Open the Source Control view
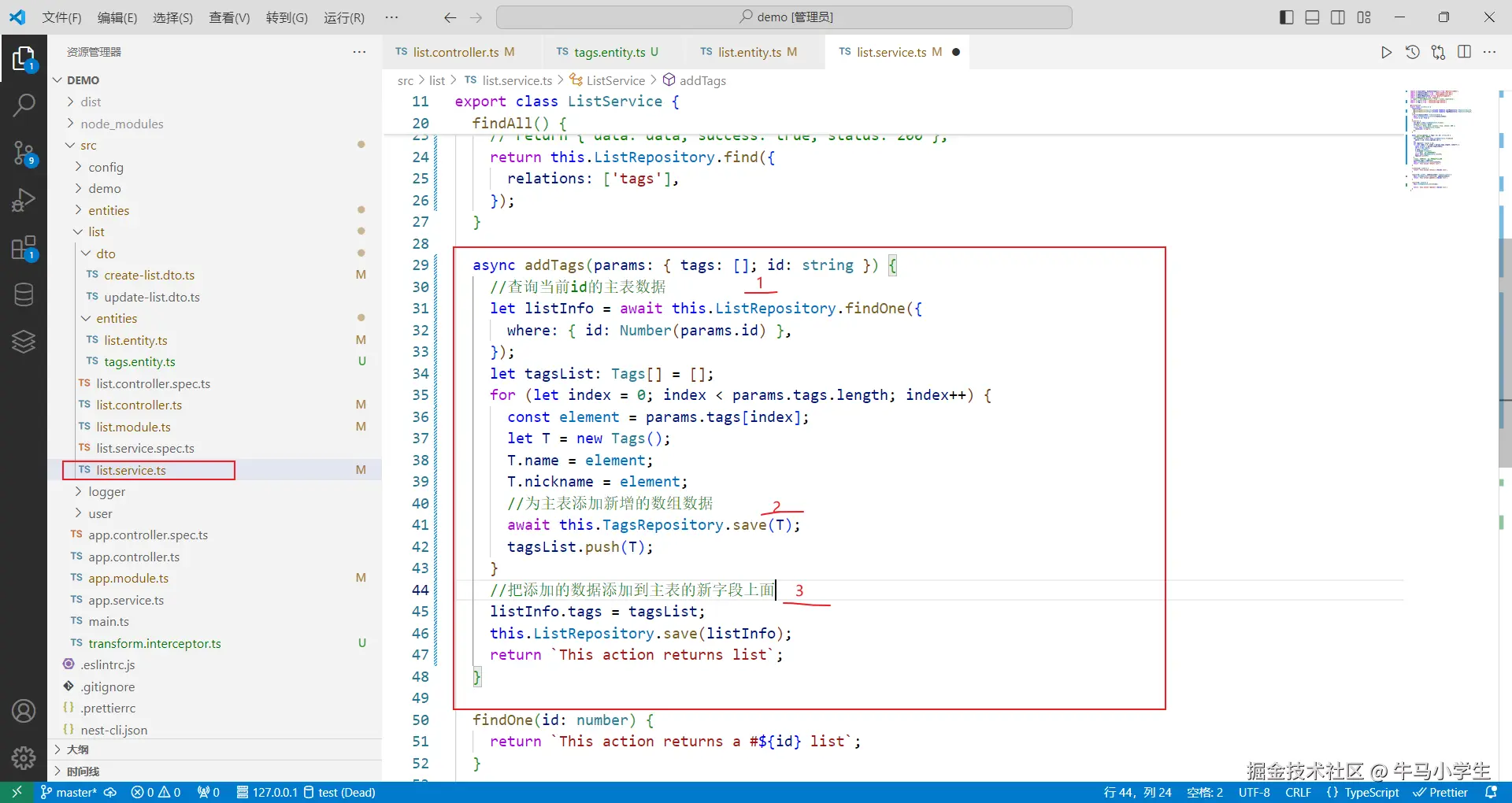 click(24, 153)
